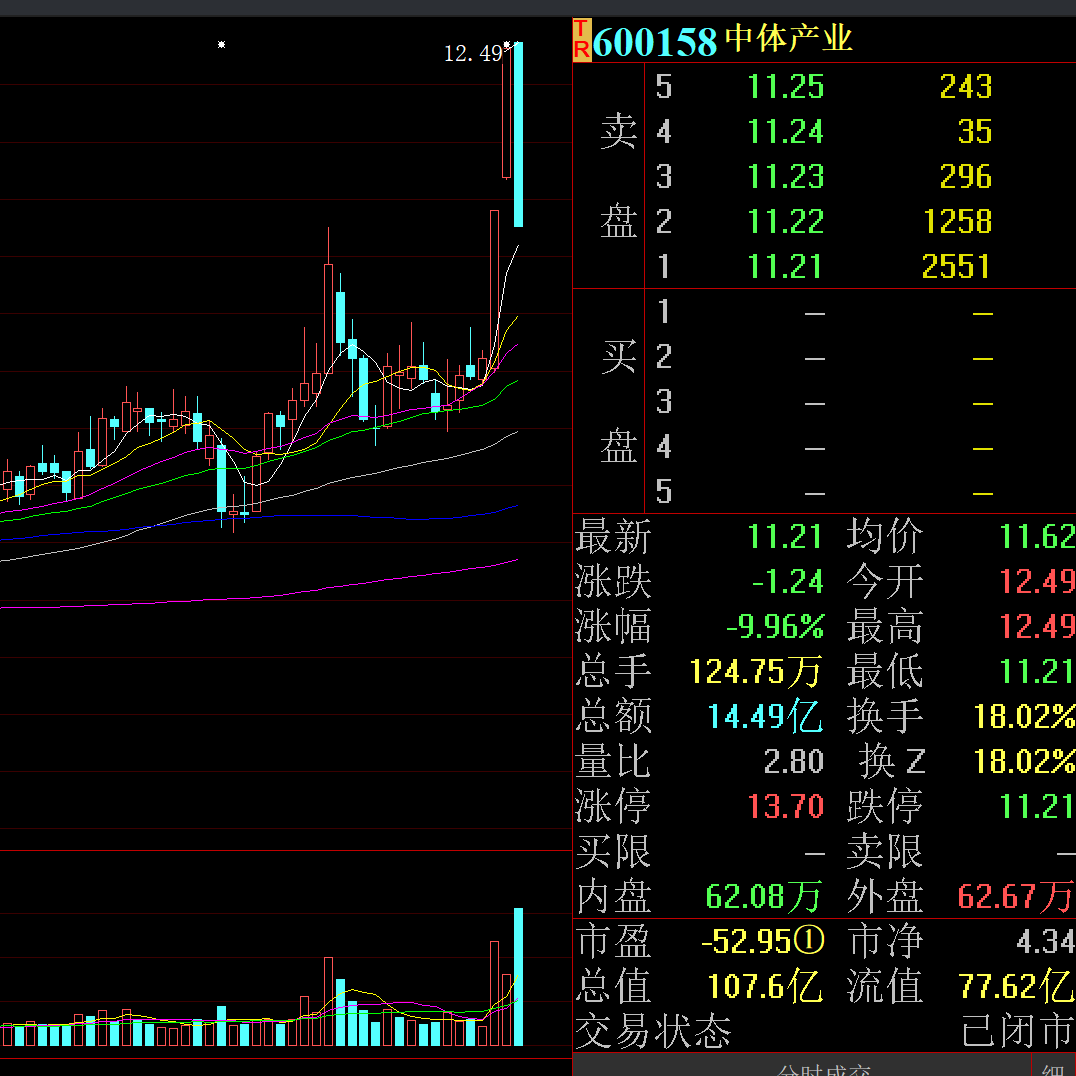This screenshot has width=1076, height=1076.
Task: Click stock code 600158
Action: click(655, 42)
